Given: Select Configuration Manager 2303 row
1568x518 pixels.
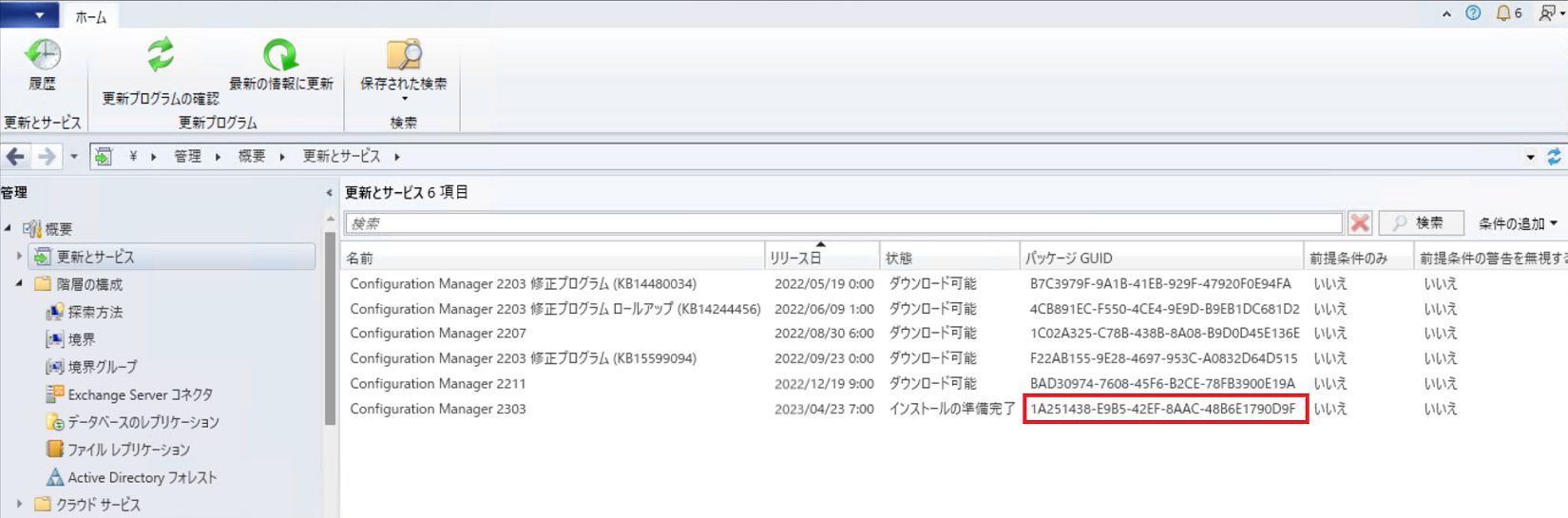Looking at the screenshot, I should pos(438,409).
